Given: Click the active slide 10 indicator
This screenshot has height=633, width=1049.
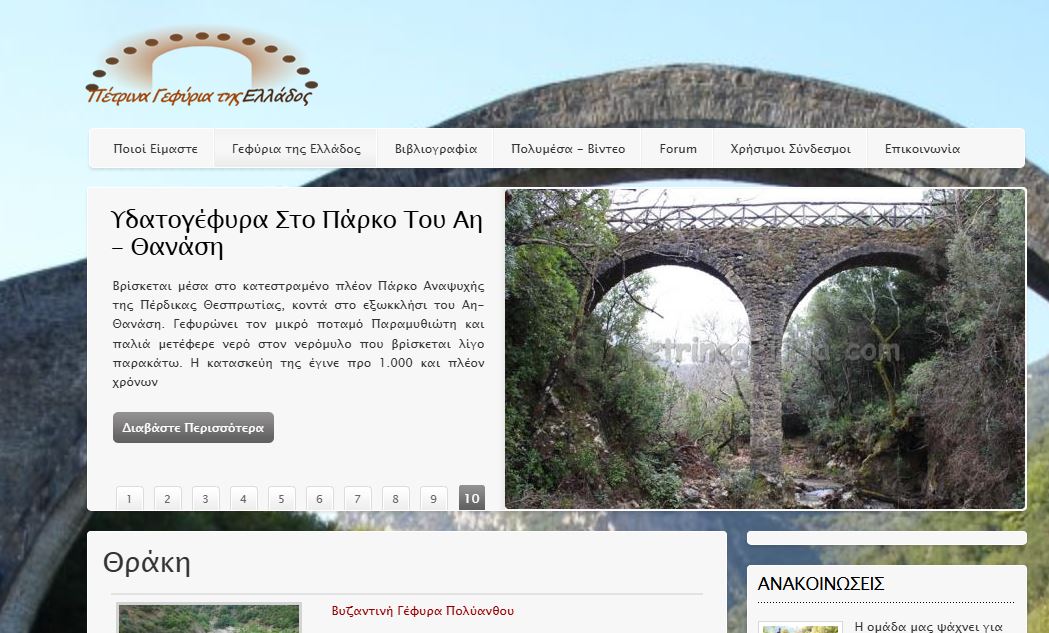Looking at the screenshot, I should tap(471, 497).
